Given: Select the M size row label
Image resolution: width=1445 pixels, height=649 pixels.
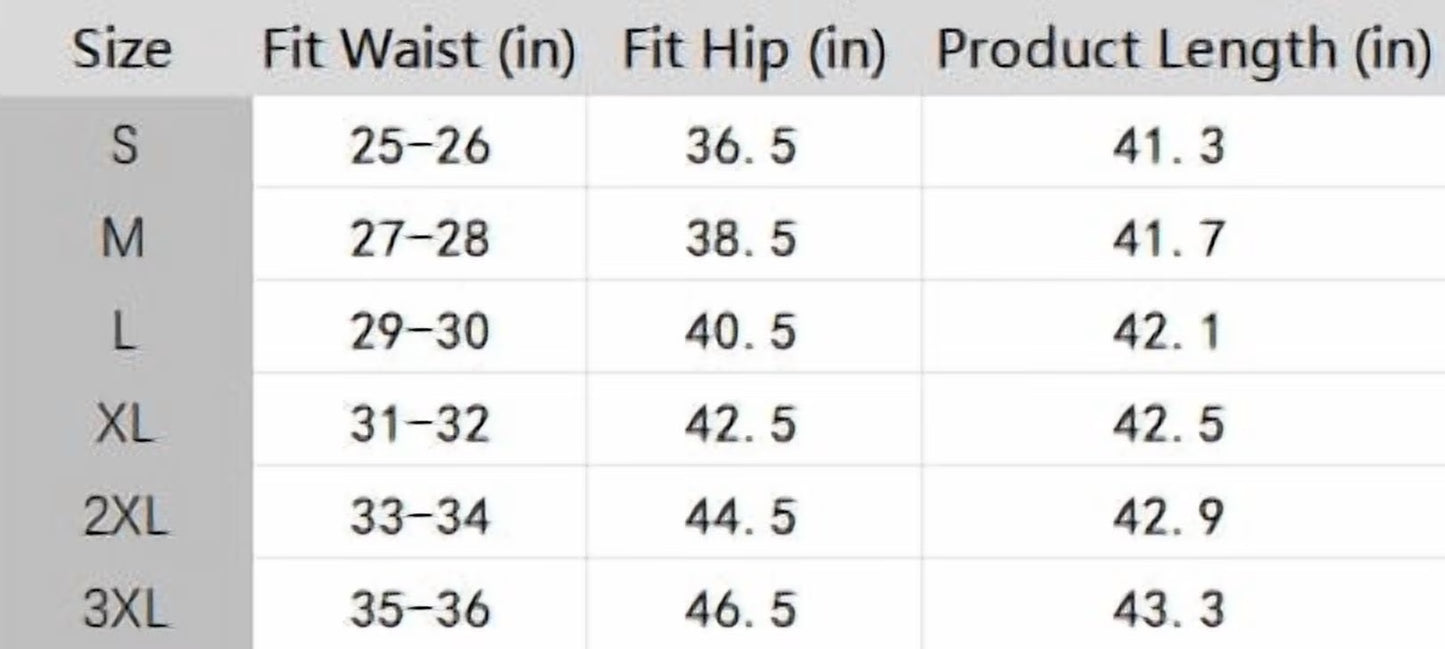Looking at the screenshot, I should pos(123,240).
